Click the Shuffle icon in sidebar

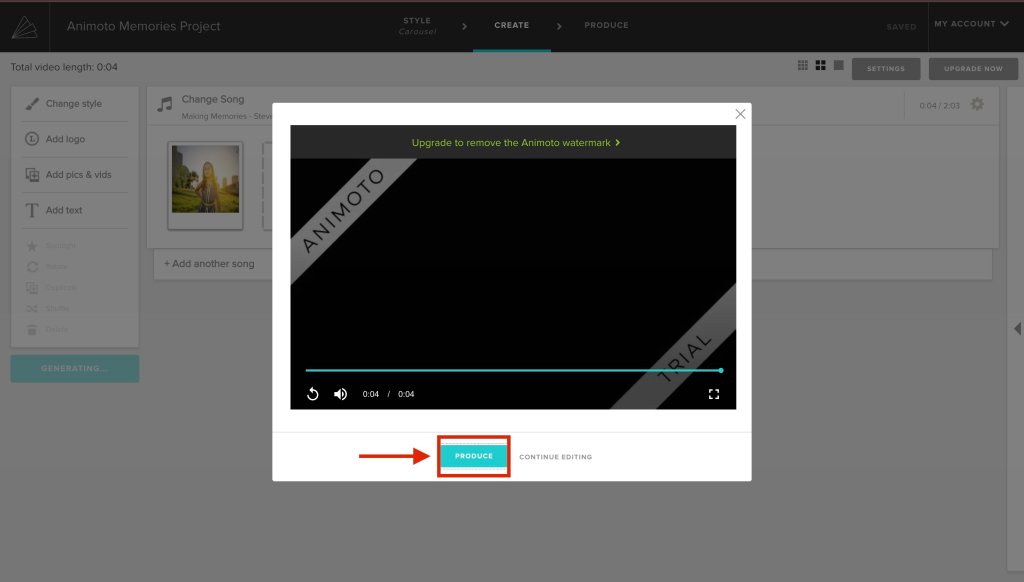click(32, 308)
